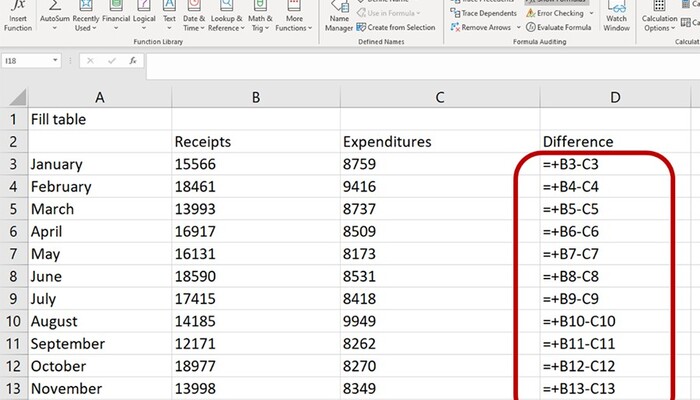Click the 'Receipts' header cell
This screenshot has height=400, width=700.
[x=256, y=142]
